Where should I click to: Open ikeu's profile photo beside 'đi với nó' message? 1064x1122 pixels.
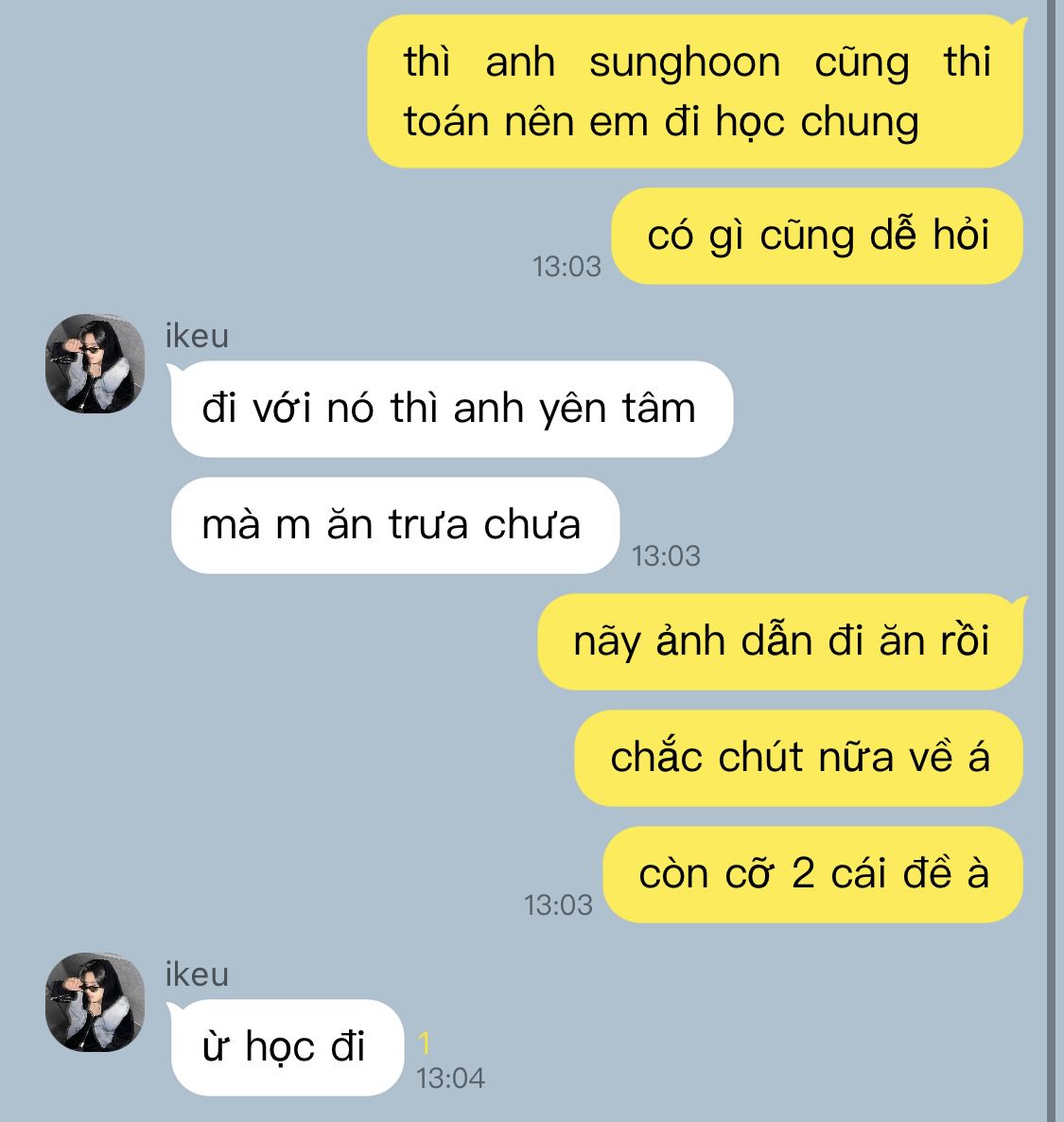tap(96, 363)
